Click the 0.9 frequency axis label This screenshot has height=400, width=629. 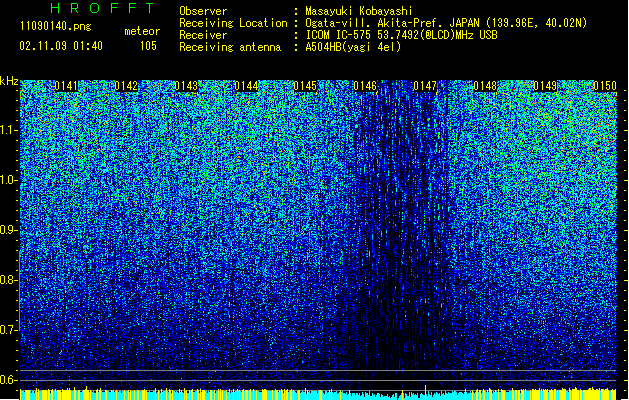point(9,230)
